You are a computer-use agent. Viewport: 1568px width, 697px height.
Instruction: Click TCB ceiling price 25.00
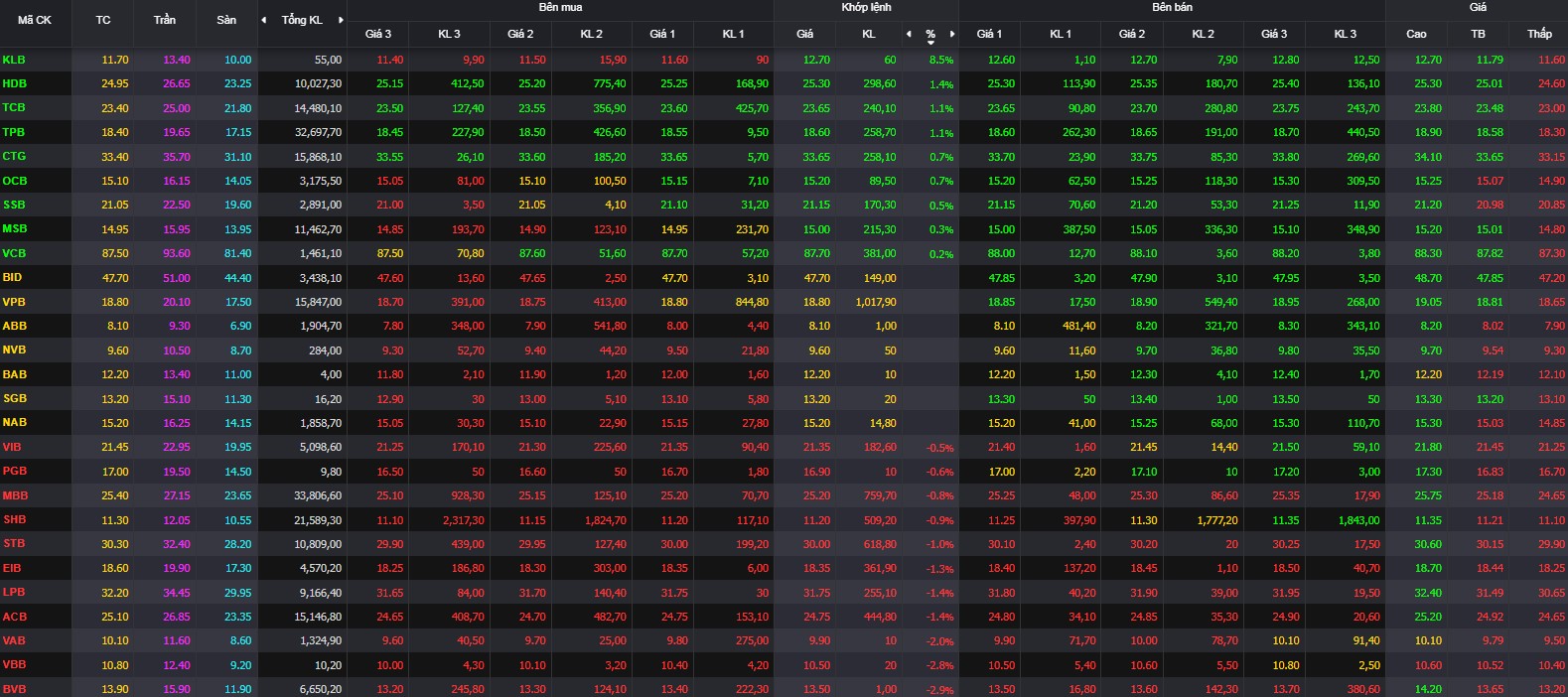177,108
